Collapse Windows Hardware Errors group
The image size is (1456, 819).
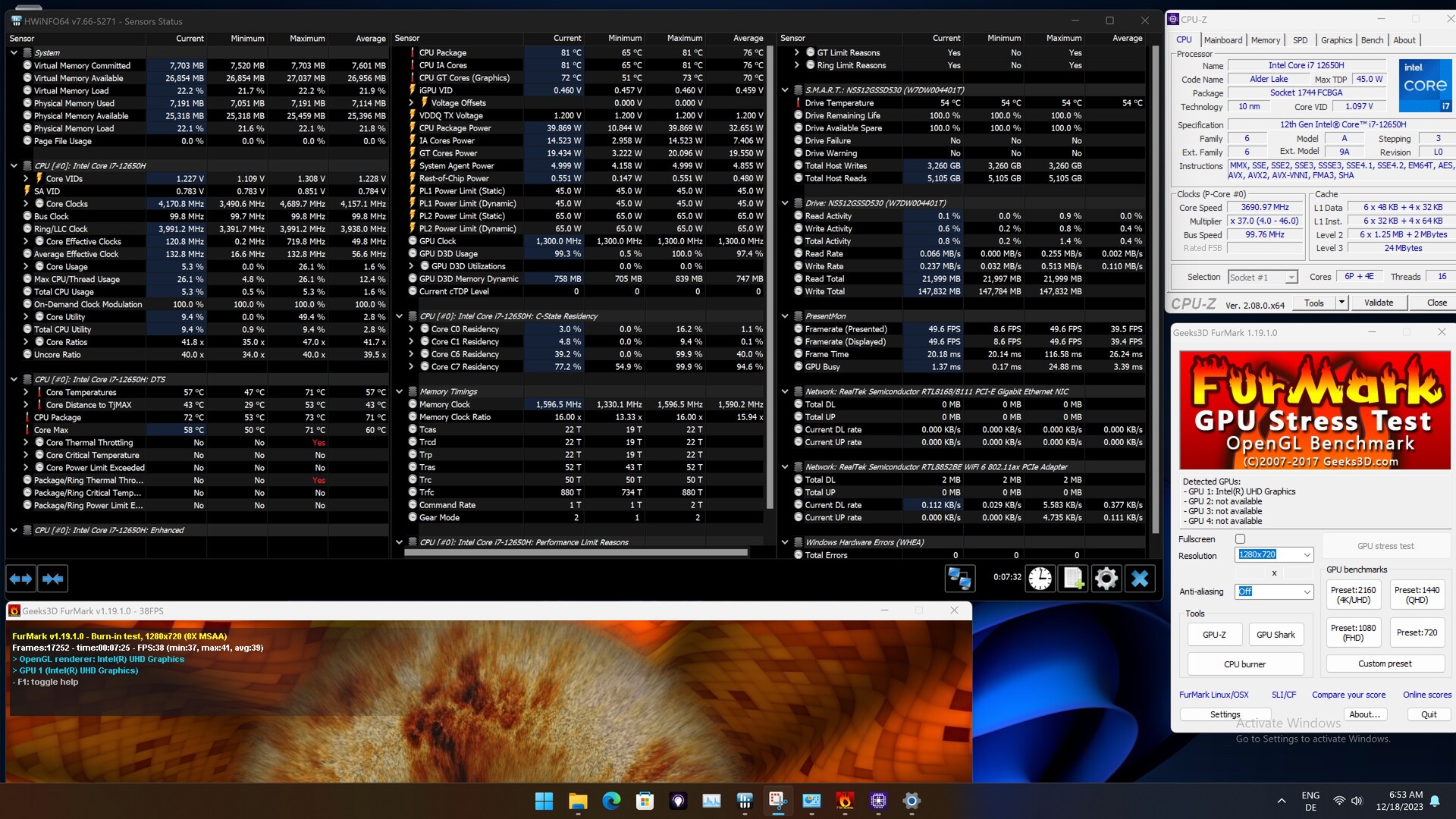point(785,543)
